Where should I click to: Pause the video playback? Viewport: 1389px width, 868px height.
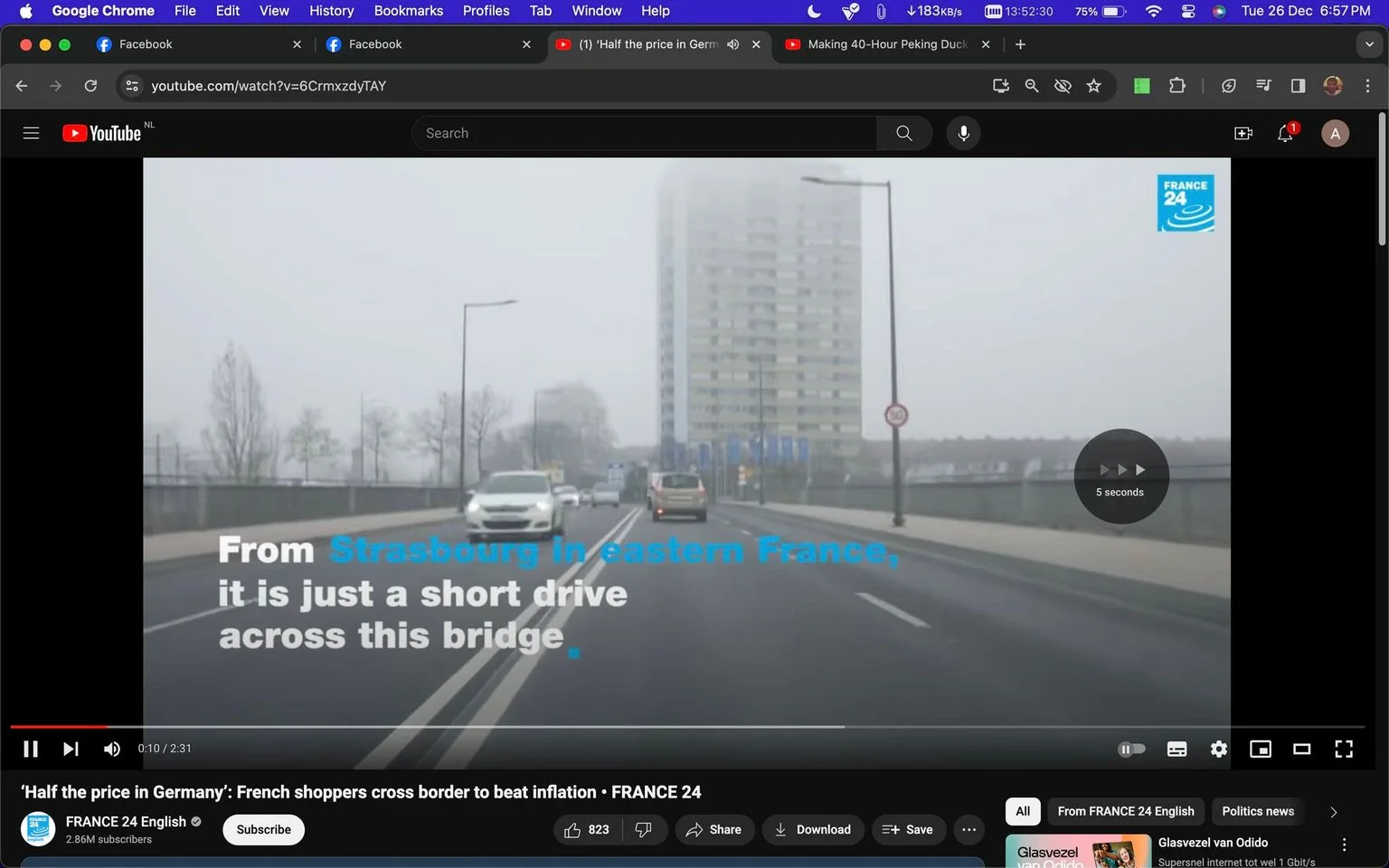click(x=30, y=749)
